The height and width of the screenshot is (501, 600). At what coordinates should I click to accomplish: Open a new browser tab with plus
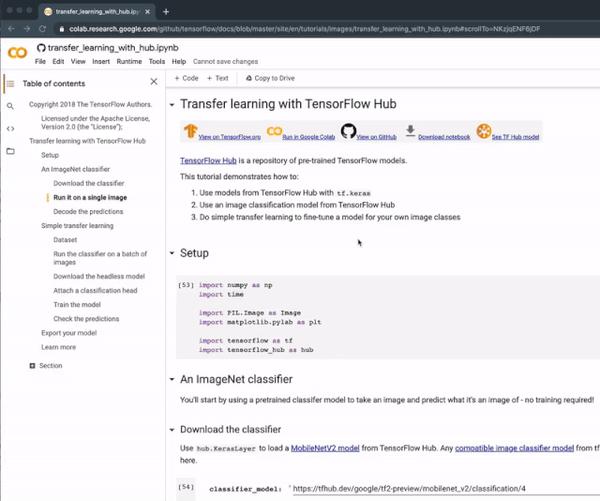pyautogui.click(x=166, y=12)
